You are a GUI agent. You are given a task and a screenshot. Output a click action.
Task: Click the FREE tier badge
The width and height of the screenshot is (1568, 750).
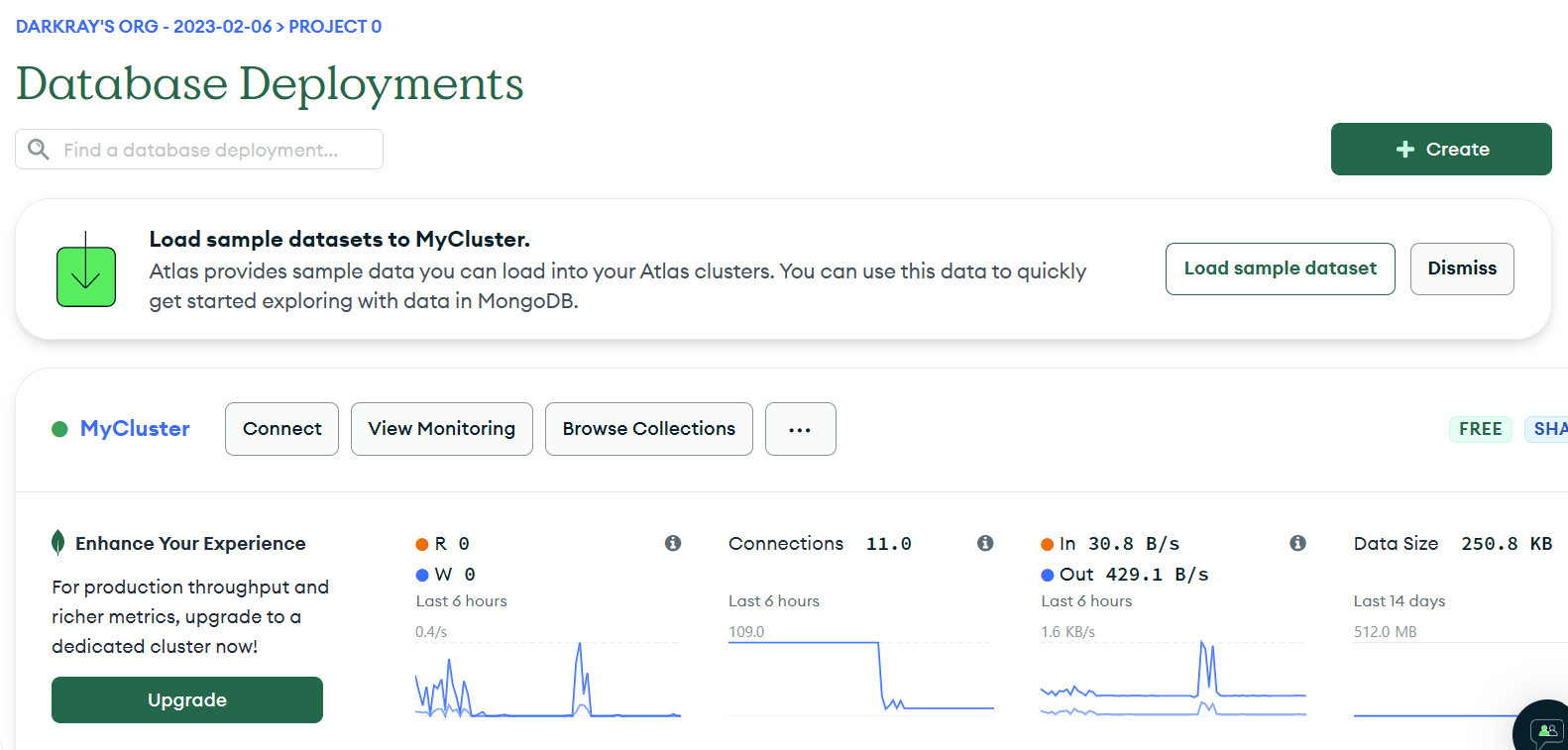[1481, 429]
